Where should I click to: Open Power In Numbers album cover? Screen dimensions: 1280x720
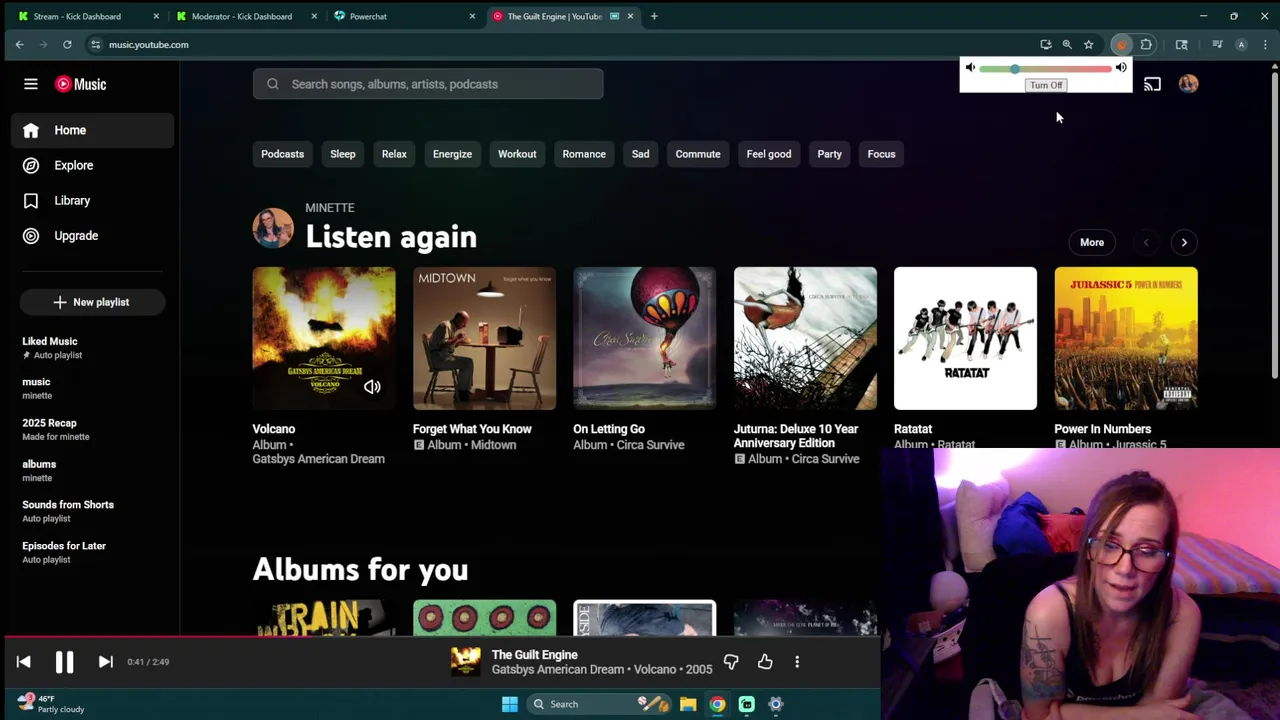coord(1126,338)
